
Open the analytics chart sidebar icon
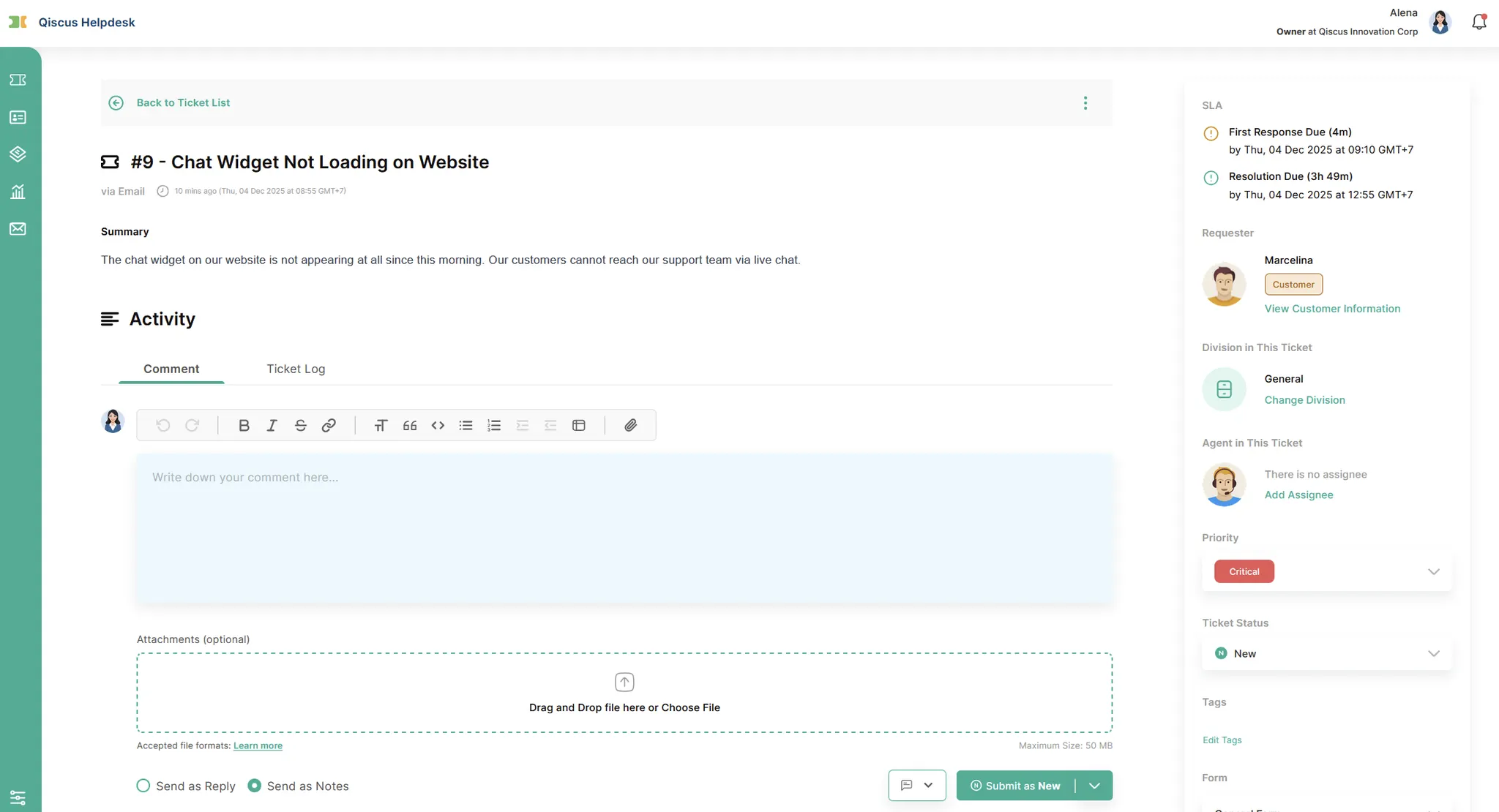coord(18,192)
